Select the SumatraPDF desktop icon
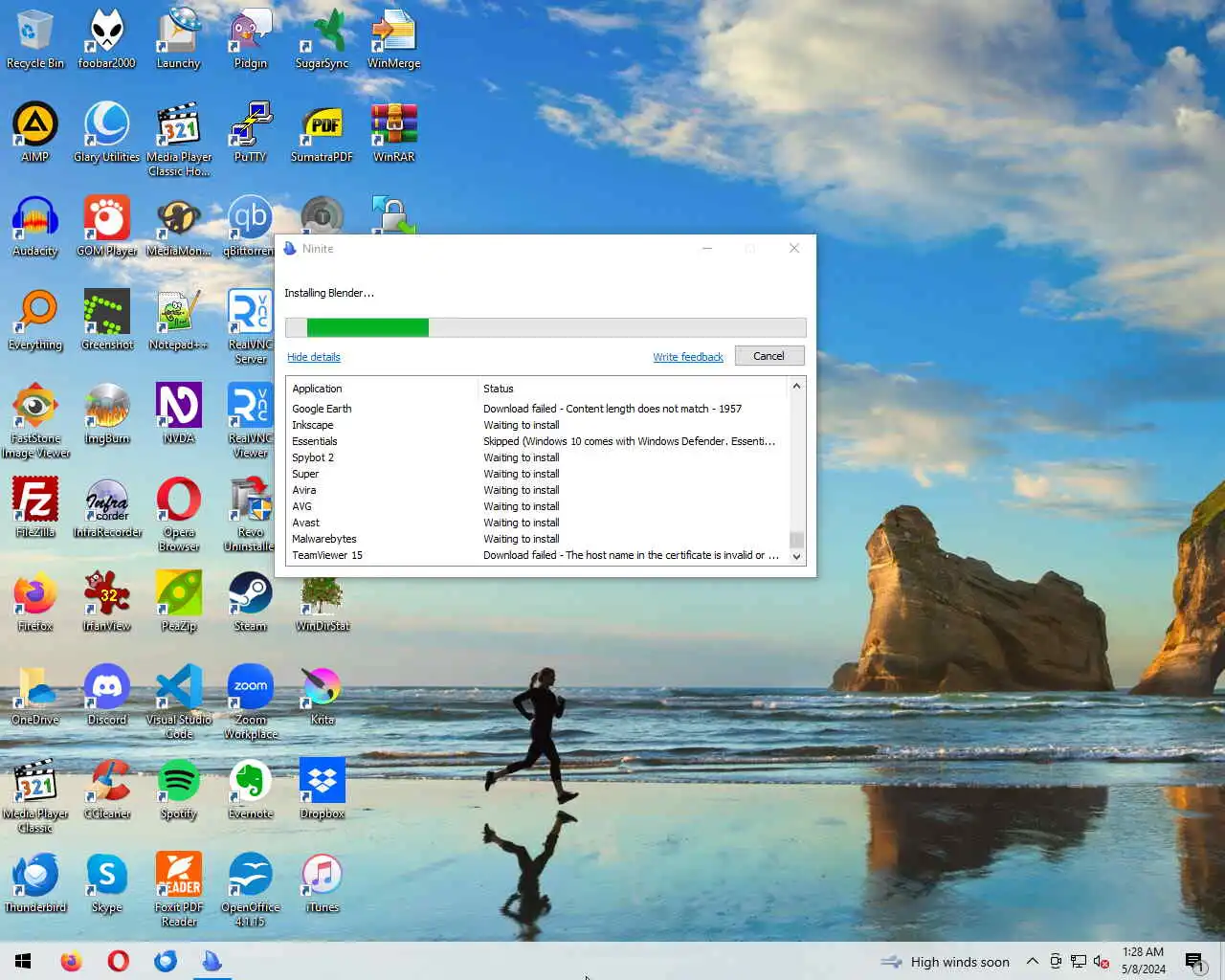Screen dimensions: 1225x980 tap(322, 132)
